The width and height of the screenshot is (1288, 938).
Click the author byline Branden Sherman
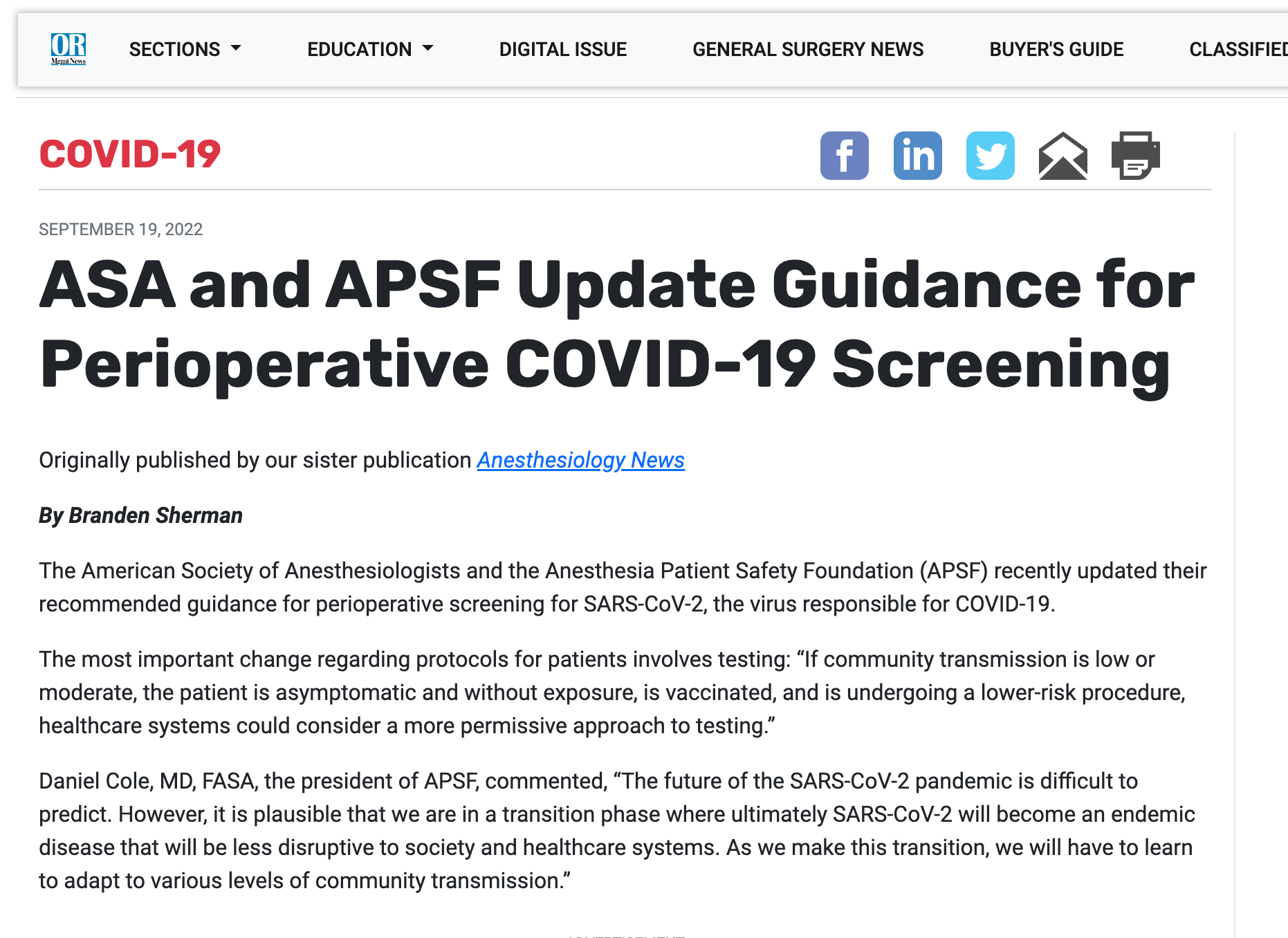point(140,515)
